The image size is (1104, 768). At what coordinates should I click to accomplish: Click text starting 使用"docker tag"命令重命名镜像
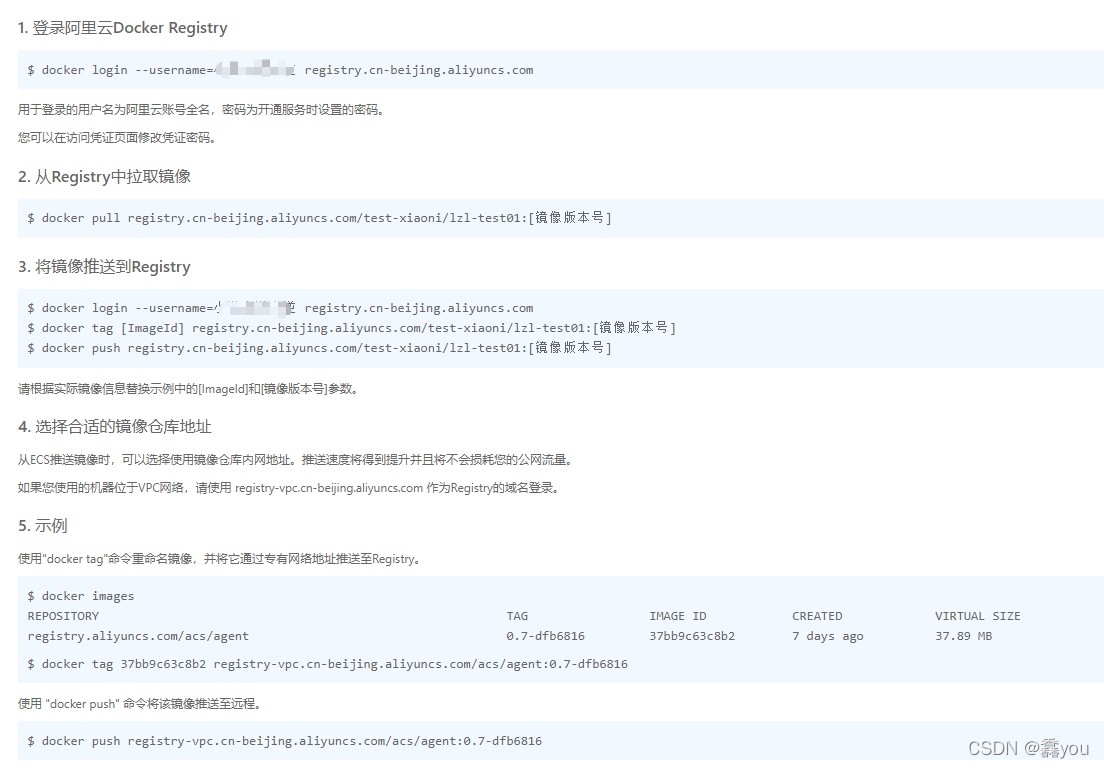point(220,559)
